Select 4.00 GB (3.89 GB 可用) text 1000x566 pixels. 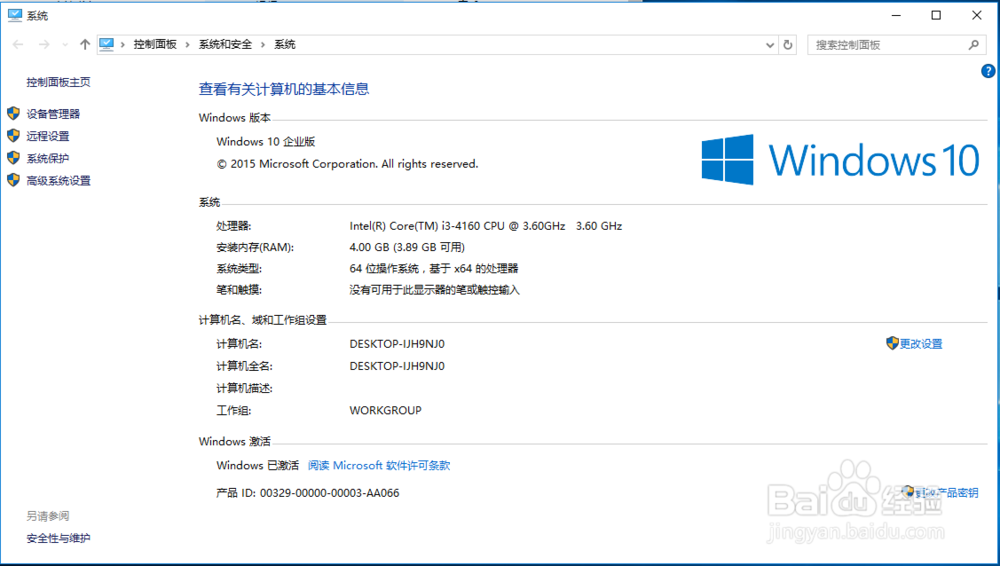pyautogui.click(x=407, y=247)
